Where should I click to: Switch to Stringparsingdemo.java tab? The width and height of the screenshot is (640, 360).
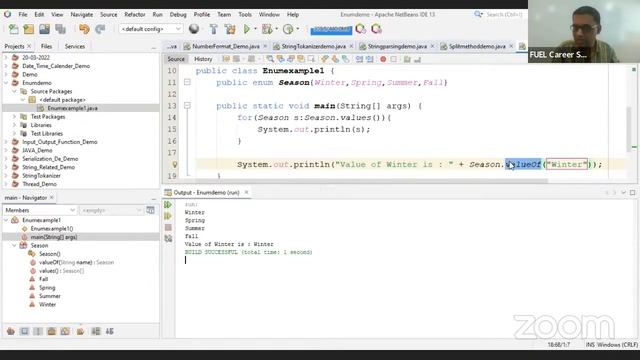[397, 47]
